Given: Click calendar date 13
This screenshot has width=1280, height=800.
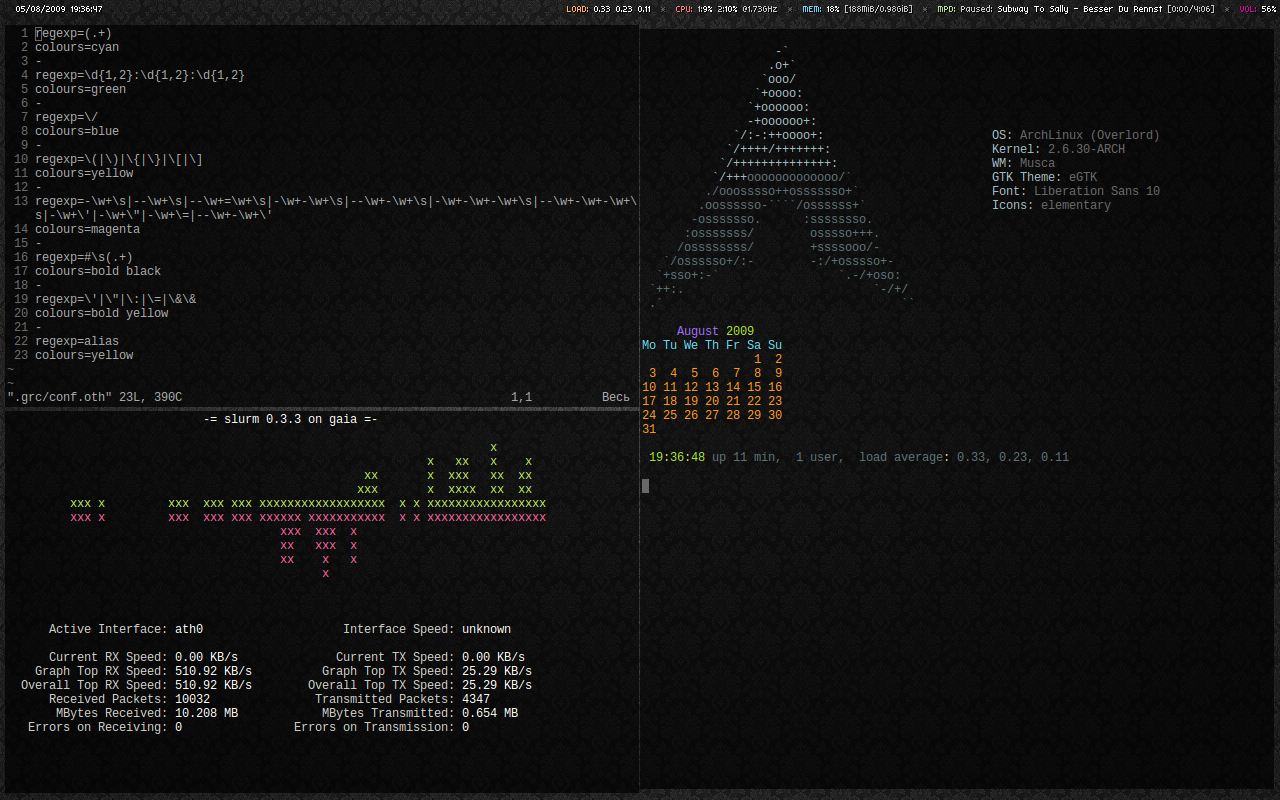Looking at the screenshot, I should (x=712, y=387).
